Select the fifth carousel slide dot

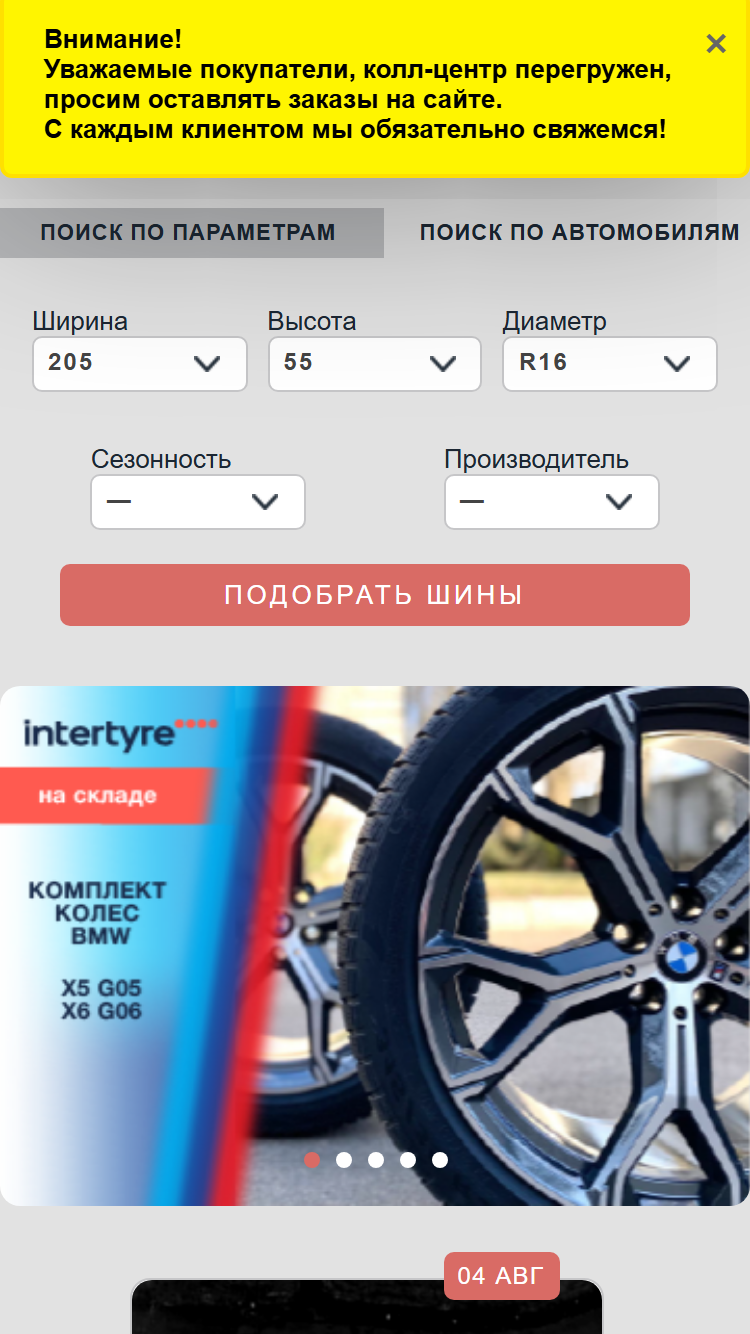coord(440,1160)
